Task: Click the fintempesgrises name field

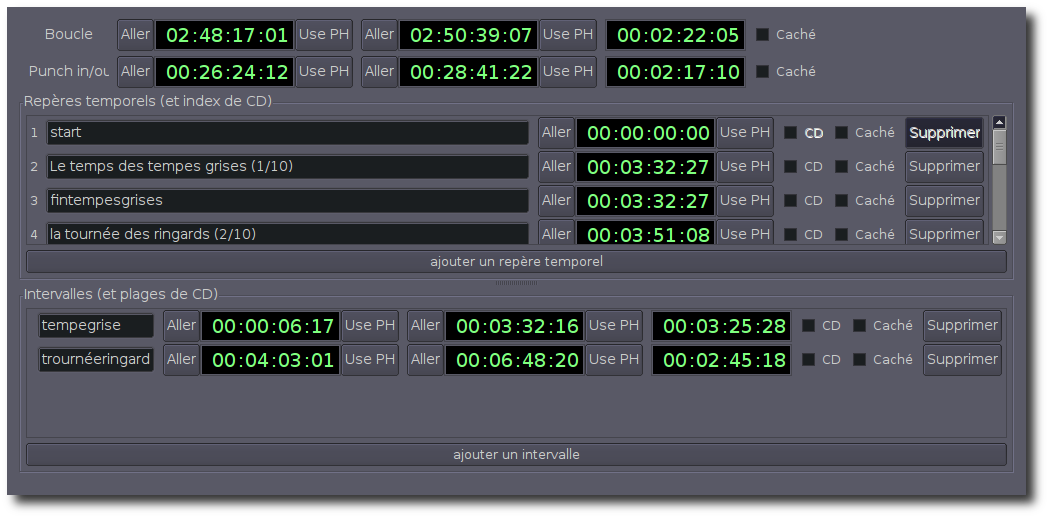Action: pos(287,201)
